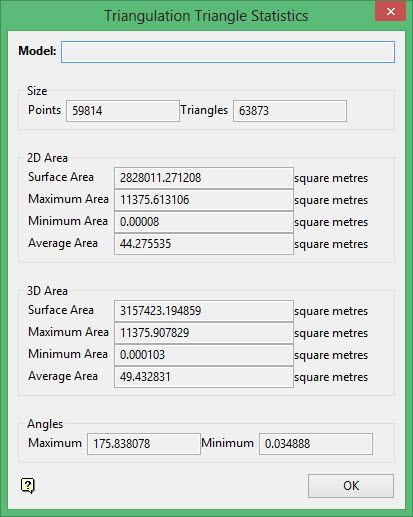This screenshot has width=413, height=517.
Task: Click the 3D Maximum Area value field
Action: click(204, 333)
